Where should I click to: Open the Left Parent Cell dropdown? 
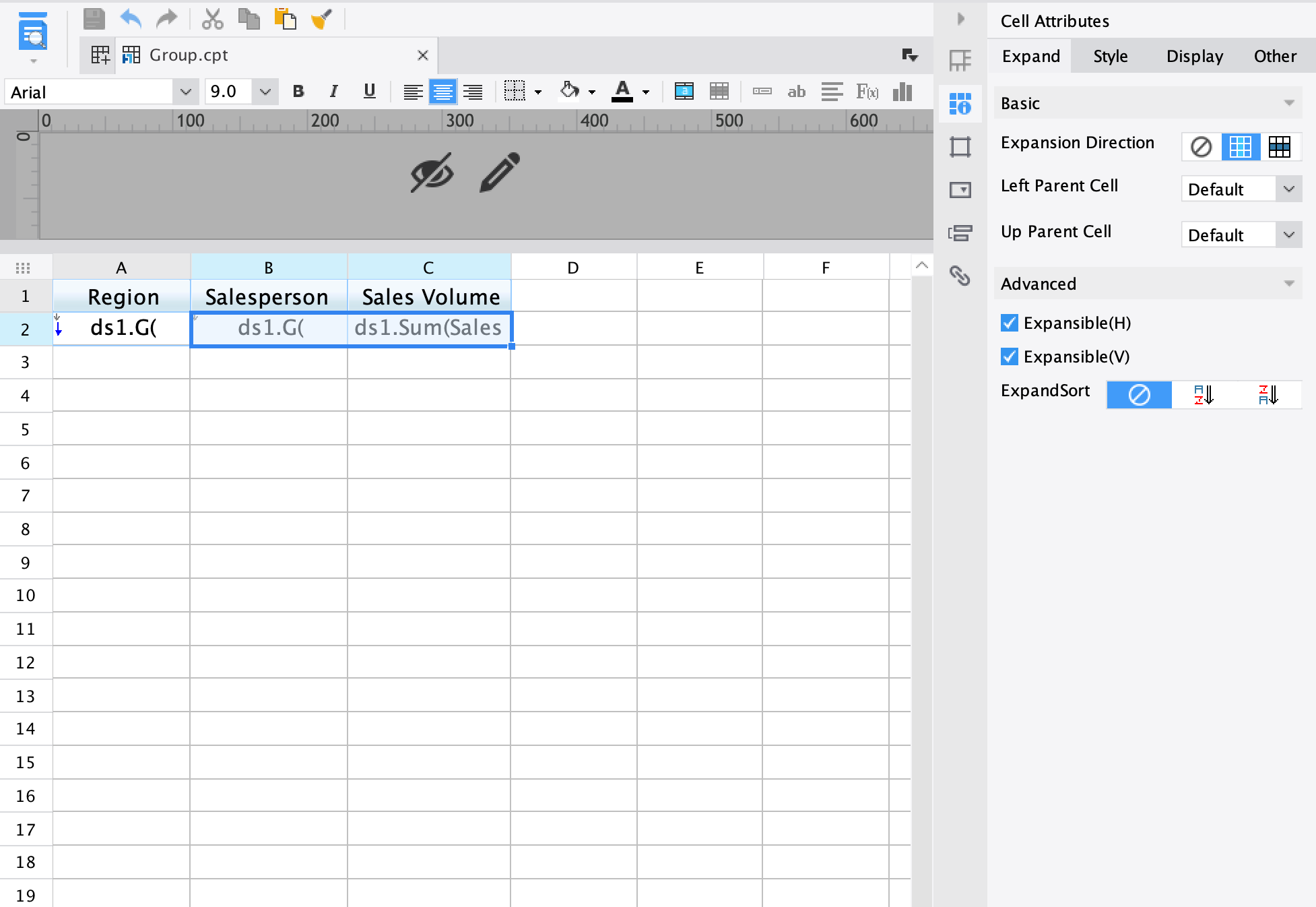tap(1288, 189)
